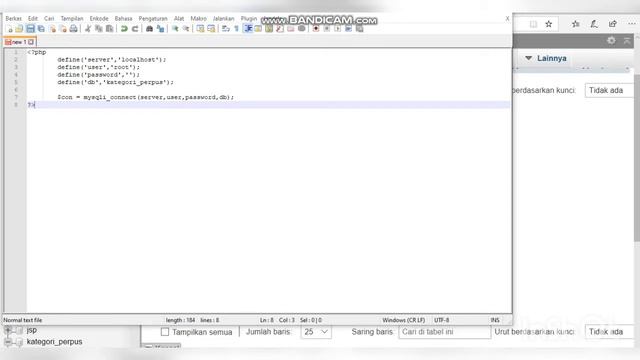640x360 pixels.
Task: Click the Copy toolbar icon
Action: point(98,29)
